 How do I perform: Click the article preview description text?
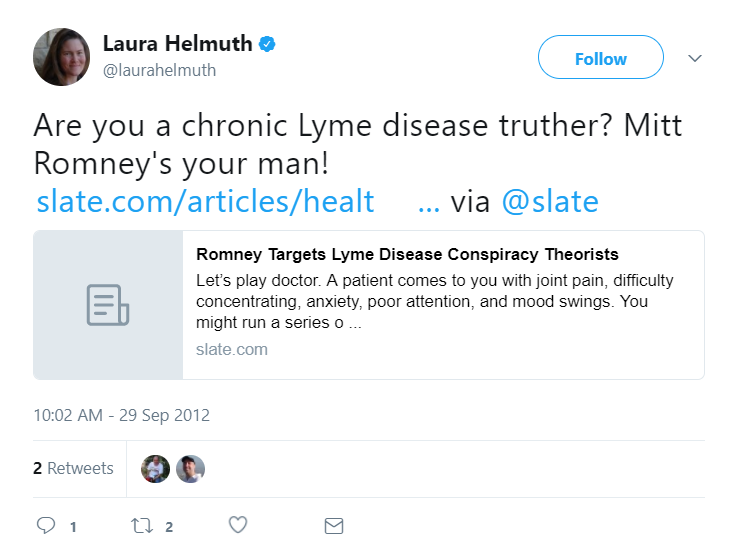coord(434,301)
